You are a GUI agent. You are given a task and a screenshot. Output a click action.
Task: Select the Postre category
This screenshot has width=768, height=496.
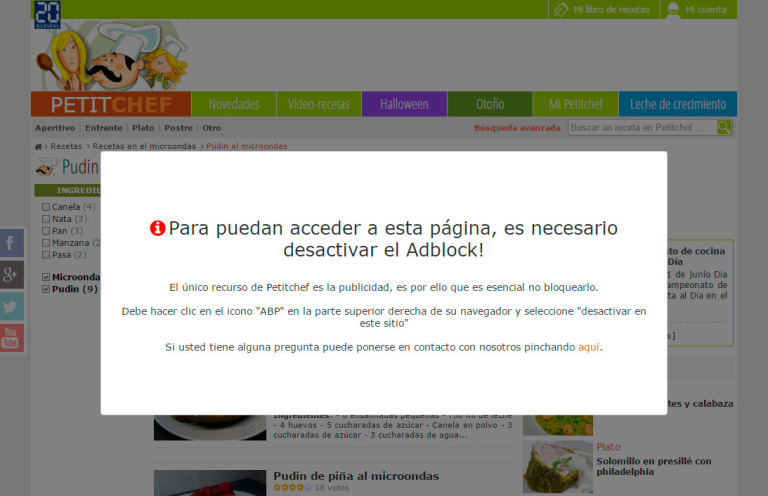point(178,128)
